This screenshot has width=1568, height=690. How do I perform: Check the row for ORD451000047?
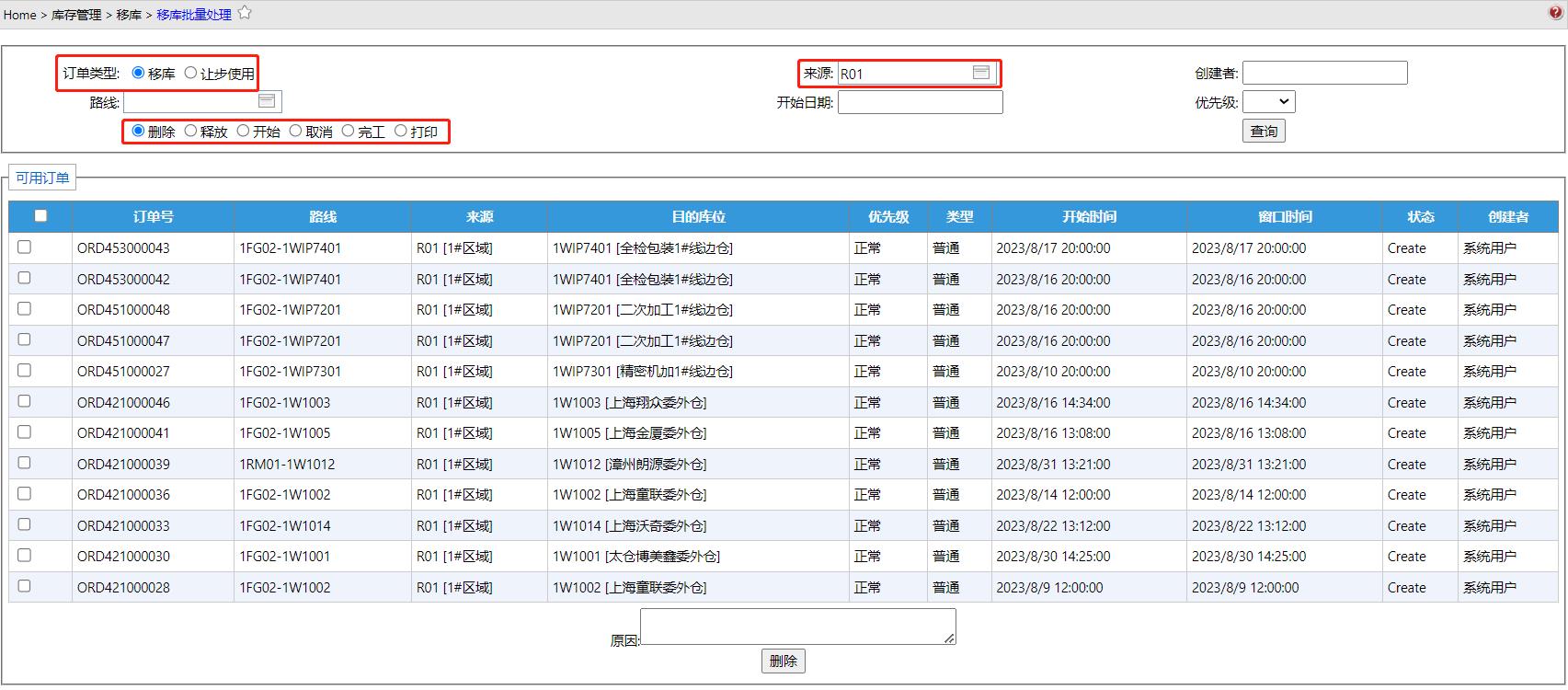(25, 339)
